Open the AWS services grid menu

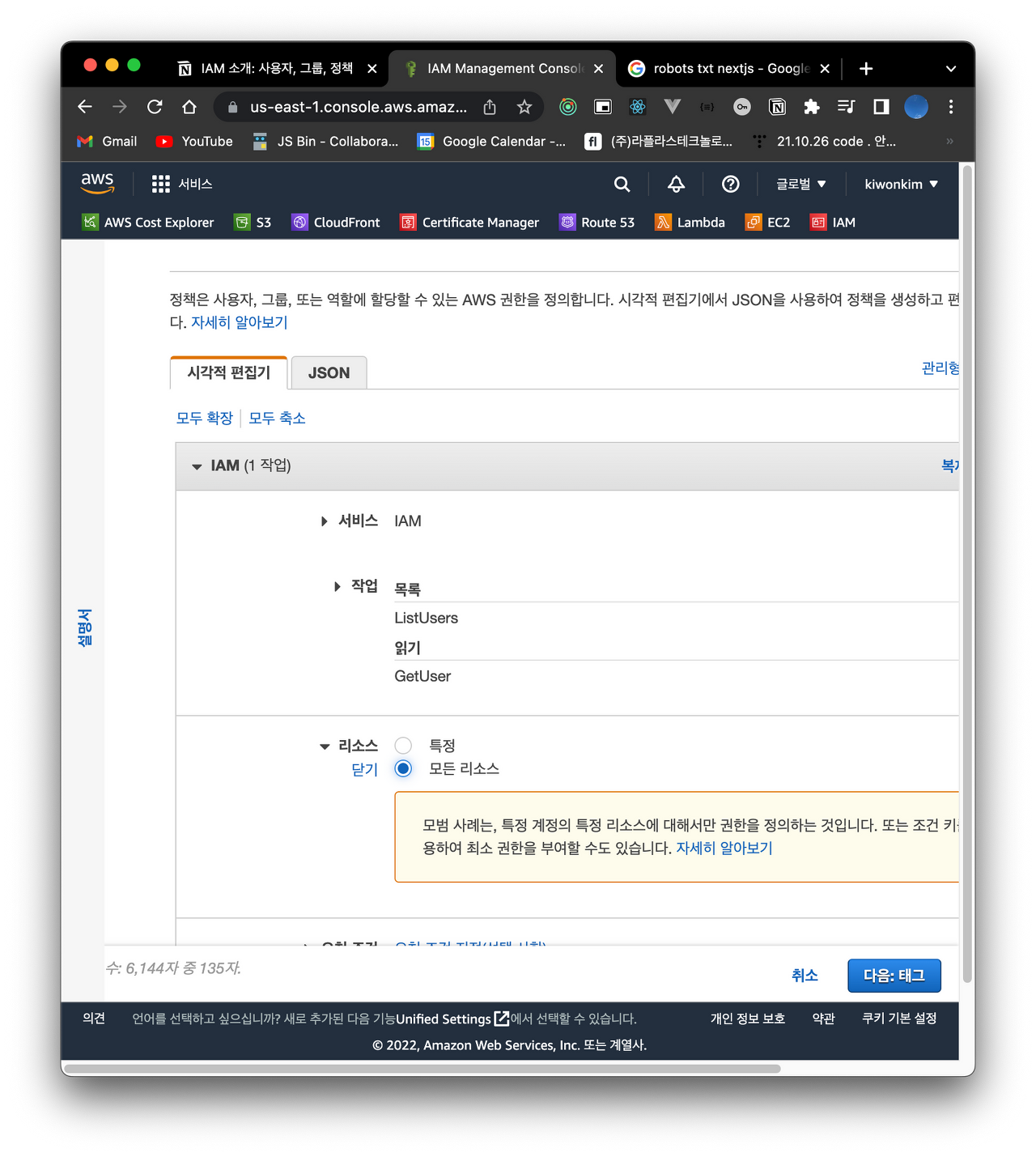(x=160, y=184)
